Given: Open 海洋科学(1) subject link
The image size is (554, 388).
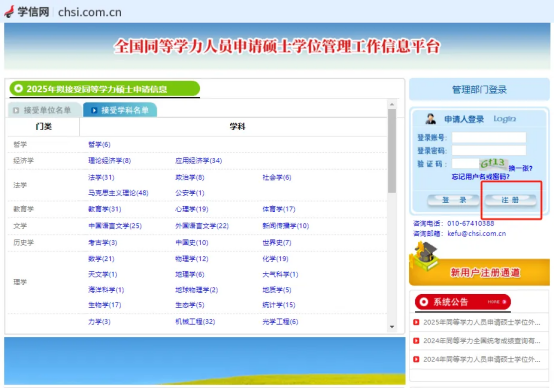Looking at the screenshot, I should click(106, 290).
